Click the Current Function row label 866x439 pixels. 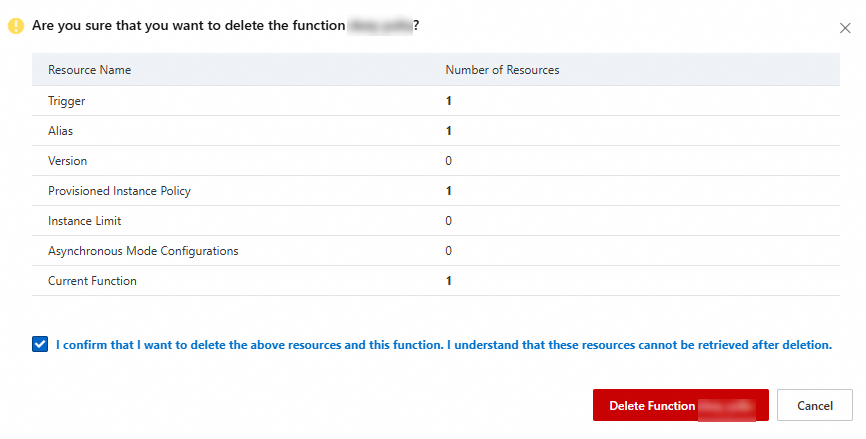[x=92, y=281]
